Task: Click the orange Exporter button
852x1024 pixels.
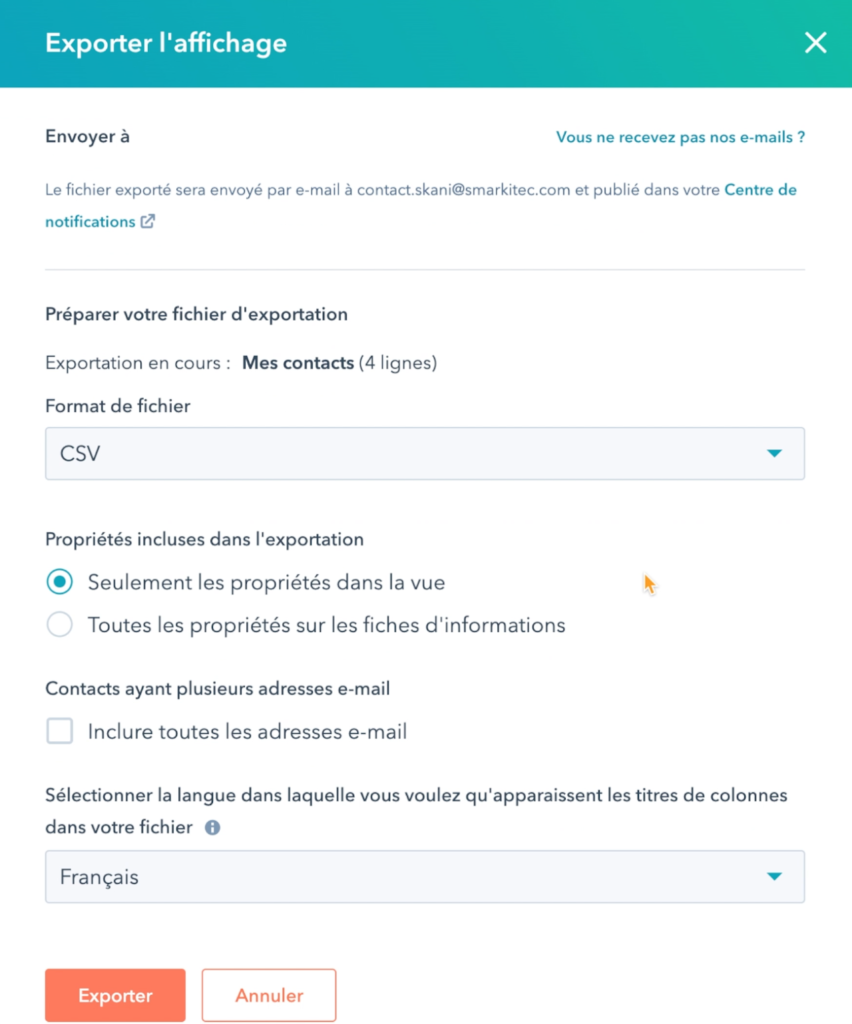Action: 116,995
